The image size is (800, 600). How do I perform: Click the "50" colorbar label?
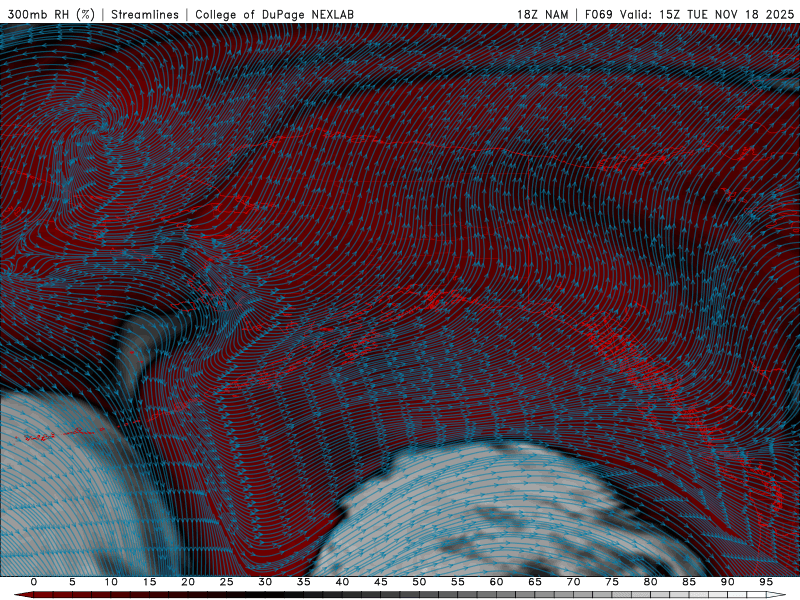[x=419, y=582]
